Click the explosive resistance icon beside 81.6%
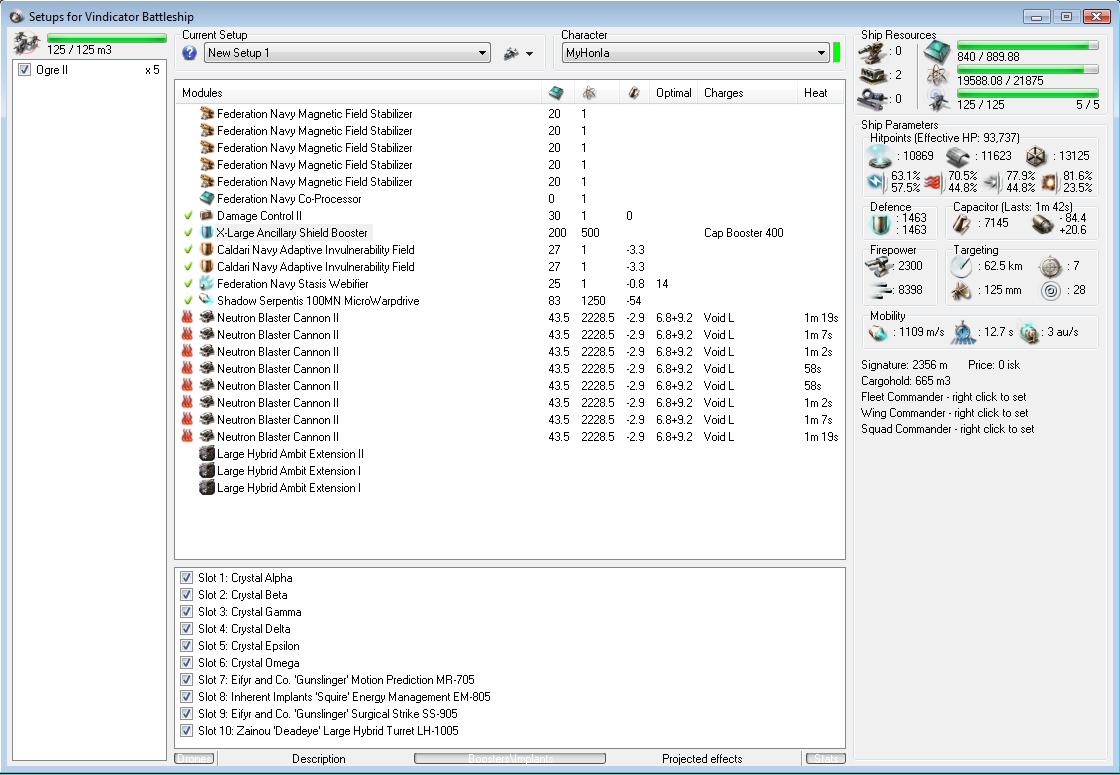The image size is (1120, 775). click(1049, 182)
